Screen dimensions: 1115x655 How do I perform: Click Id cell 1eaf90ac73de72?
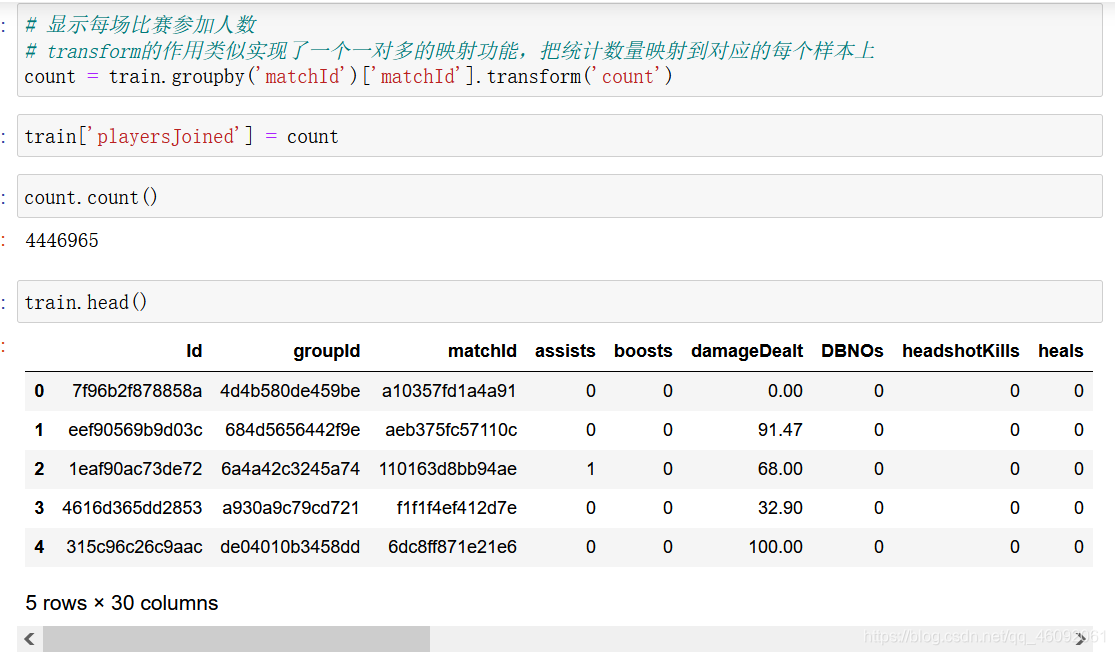[135, 469]
